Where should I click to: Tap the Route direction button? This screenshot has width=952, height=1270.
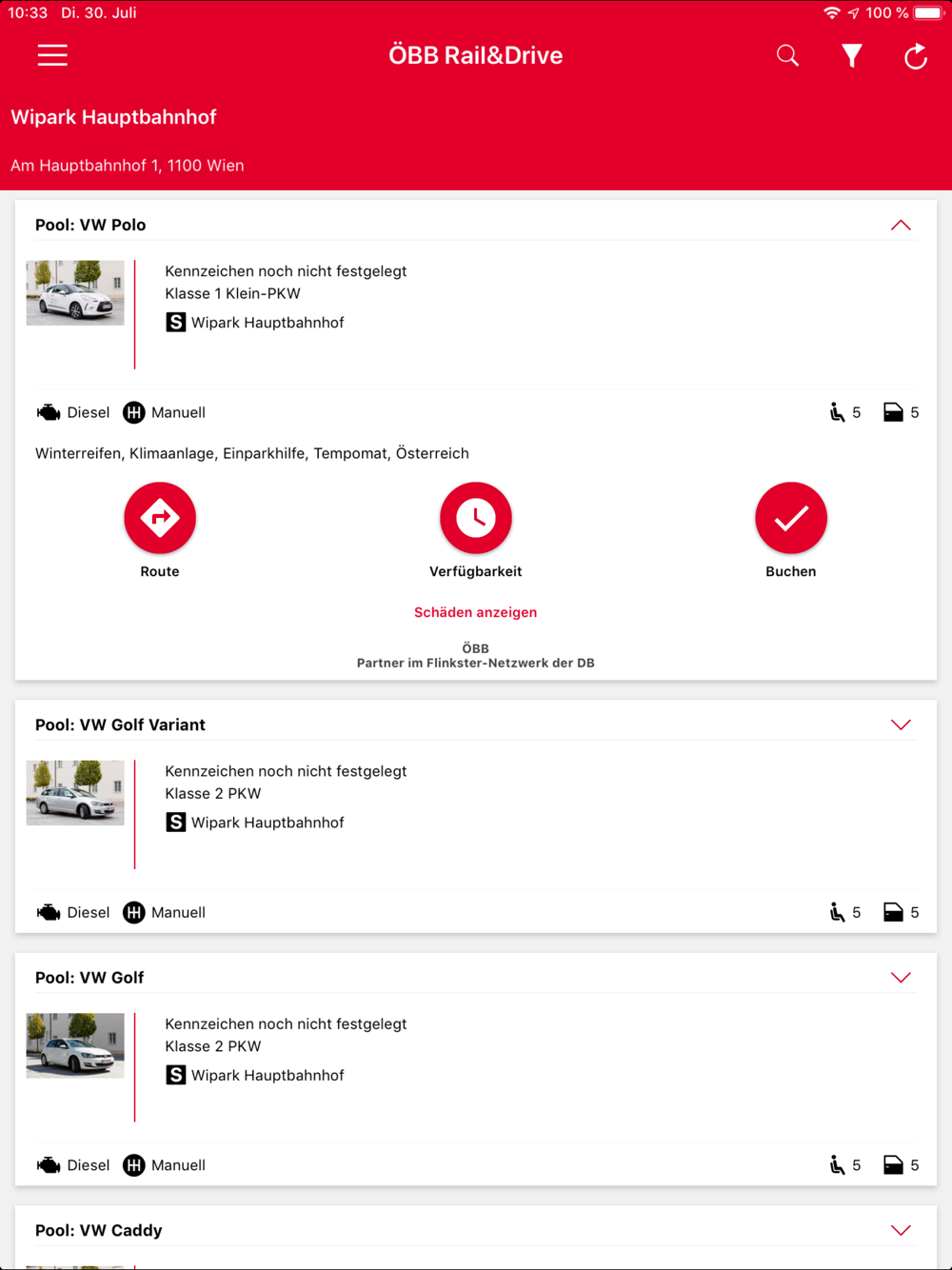(160, 518)
